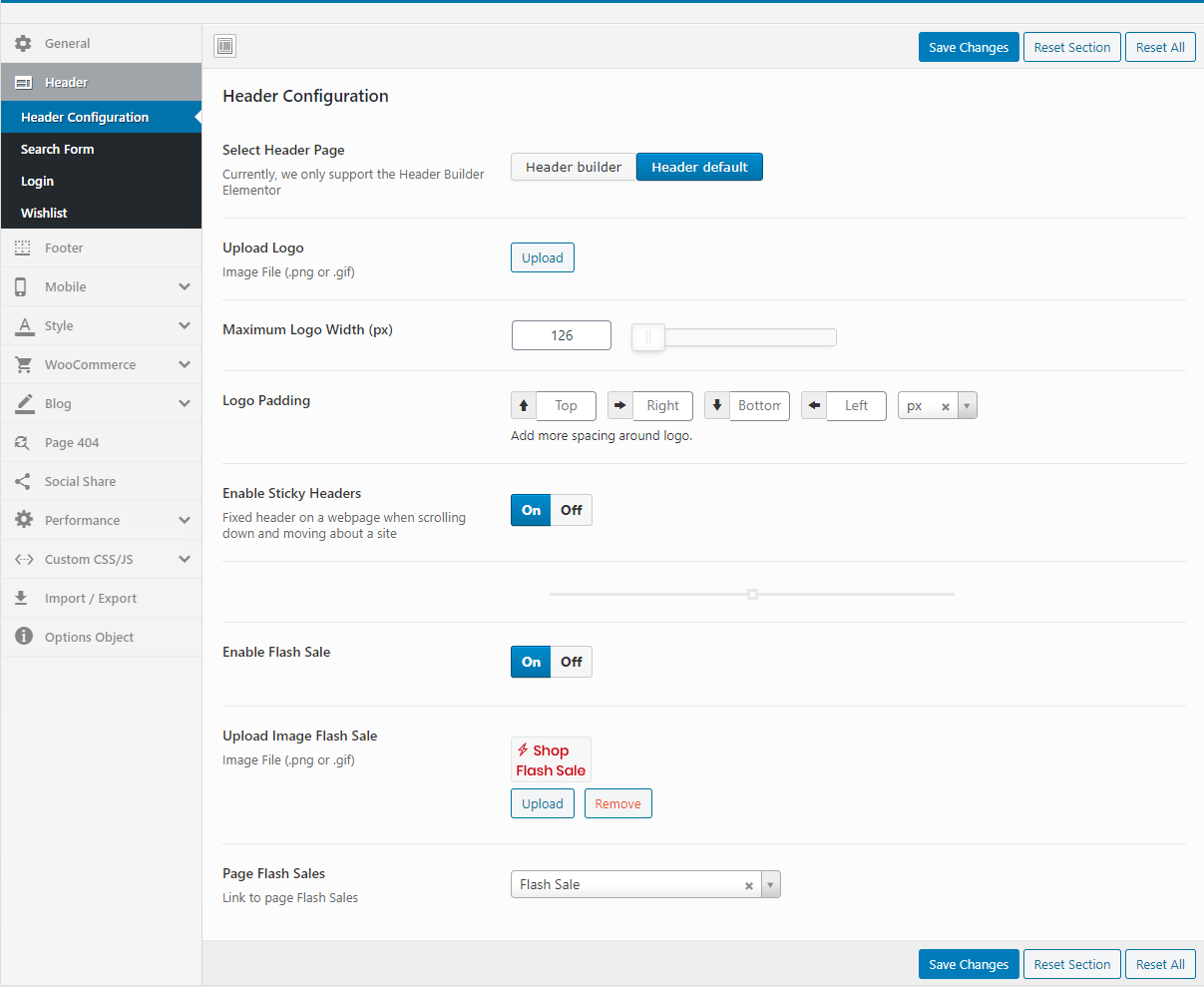Click the Right padding arrow icon

point(620,405)
